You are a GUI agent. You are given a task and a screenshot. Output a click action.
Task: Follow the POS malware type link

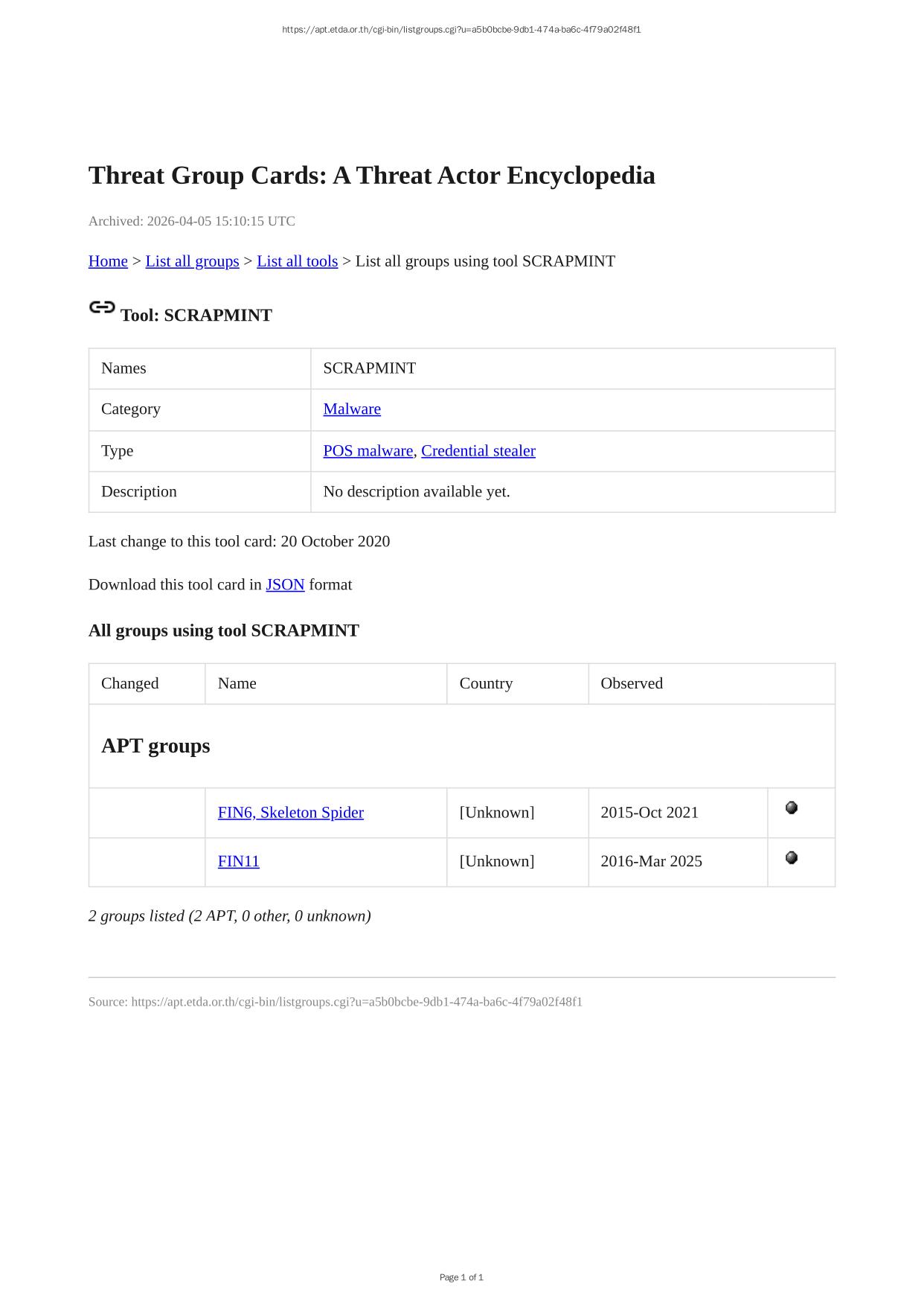point(368,451)
